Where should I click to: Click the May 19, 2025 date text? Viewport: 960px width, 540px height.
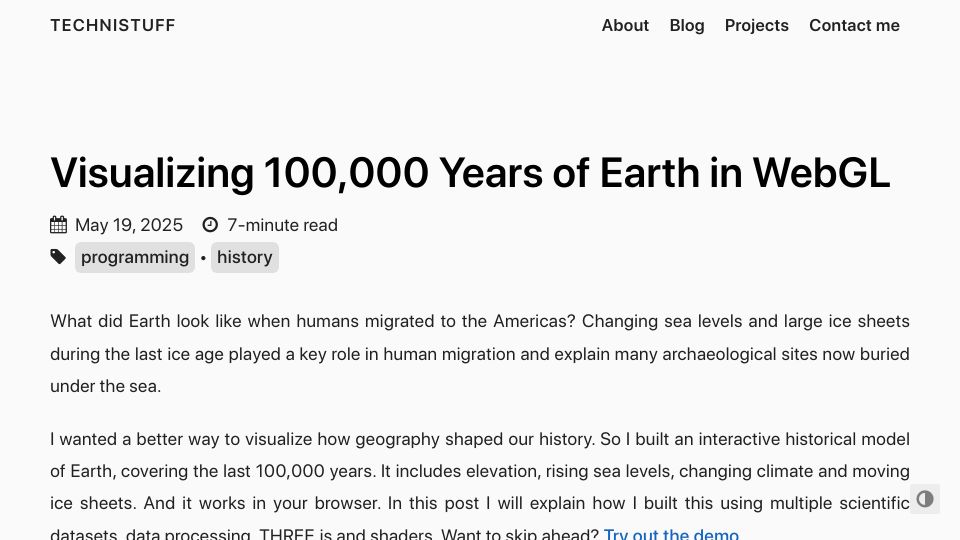pos(129,225)
